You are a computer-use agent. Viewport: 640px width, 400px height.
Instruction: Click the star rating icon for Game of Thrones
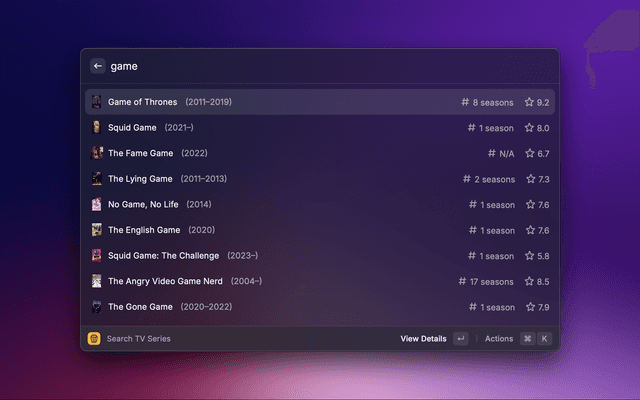[x=530, y=102]
